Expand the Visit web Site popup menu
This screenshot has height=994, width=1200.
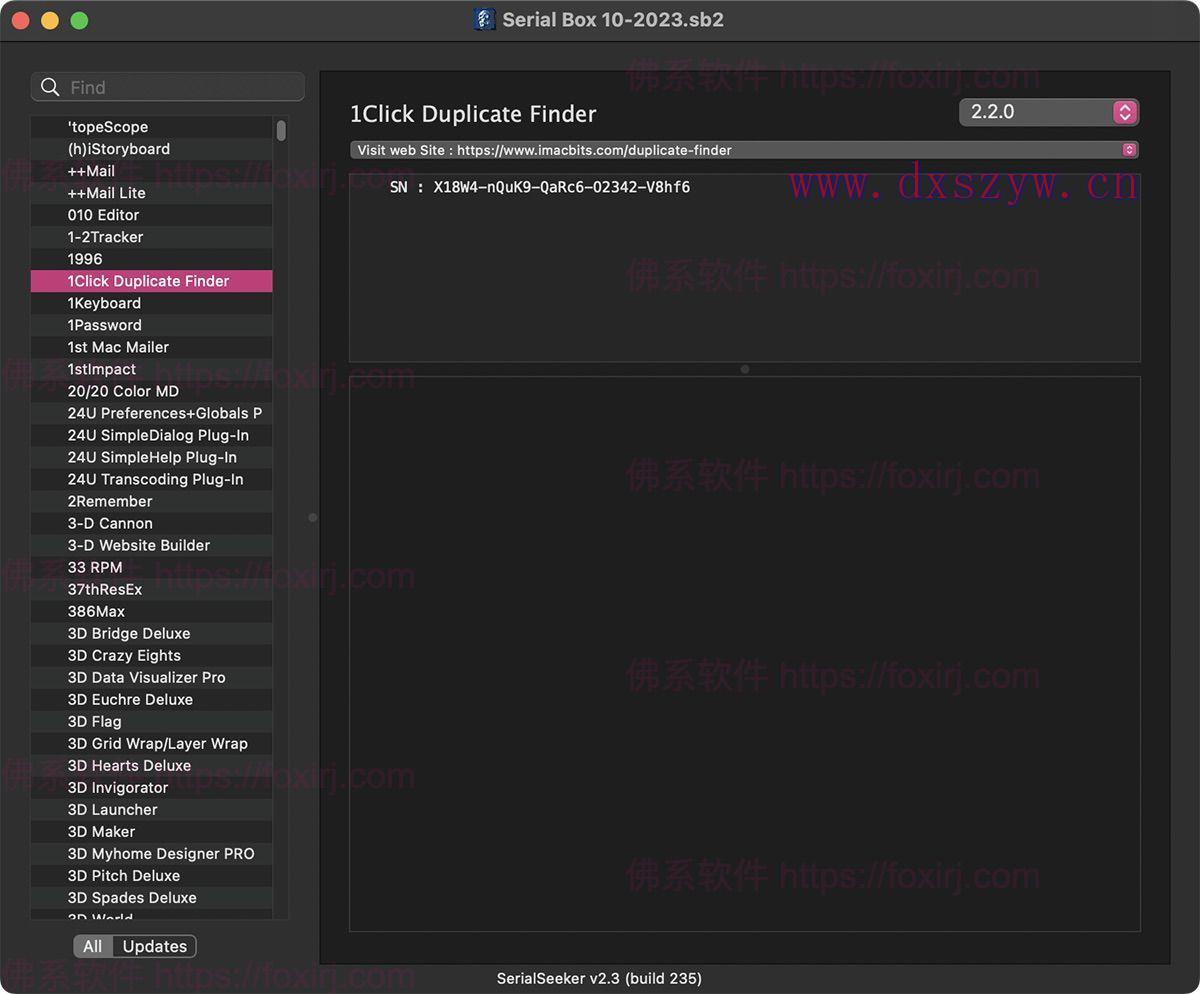click(744, 150)
